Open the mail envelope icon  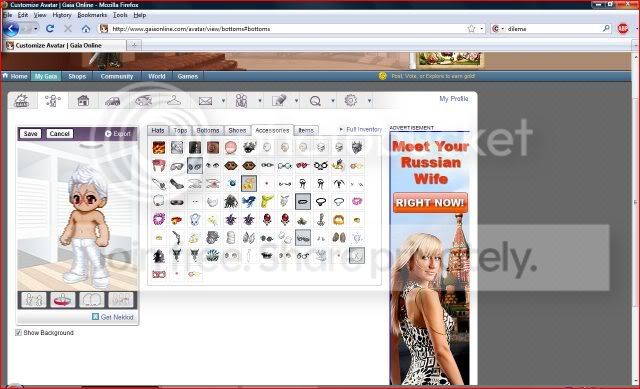click(x=205, y=101)
